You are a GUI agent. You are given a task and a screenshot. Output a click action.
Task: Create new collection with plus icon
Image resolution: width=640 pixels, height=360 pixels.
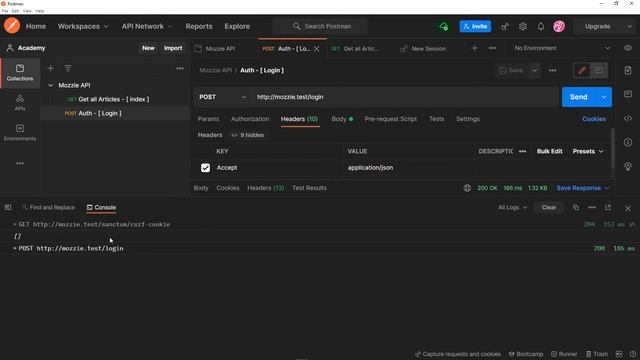[x=51, y=69]
